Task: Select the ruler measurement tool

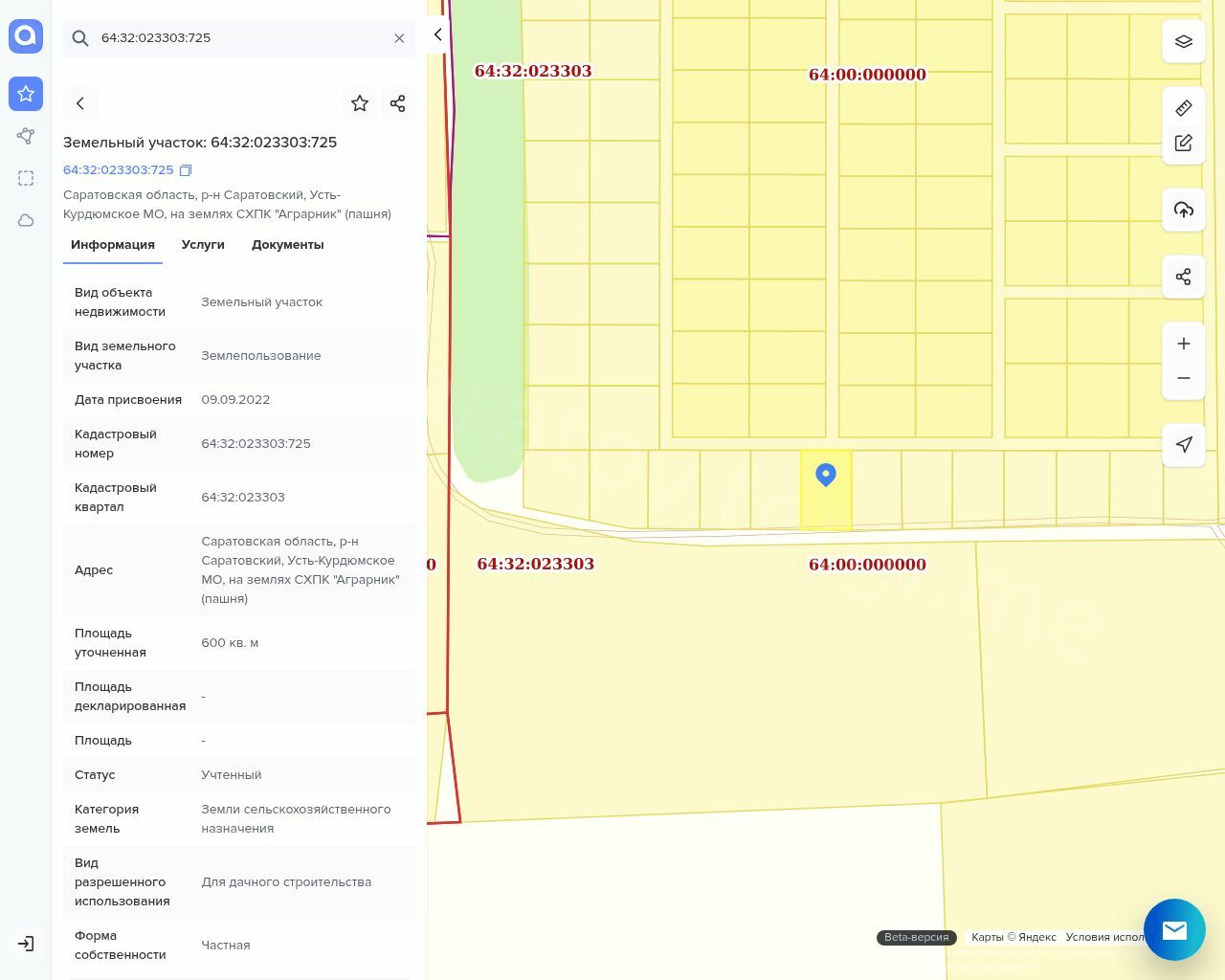Action: click(1183, 108)
